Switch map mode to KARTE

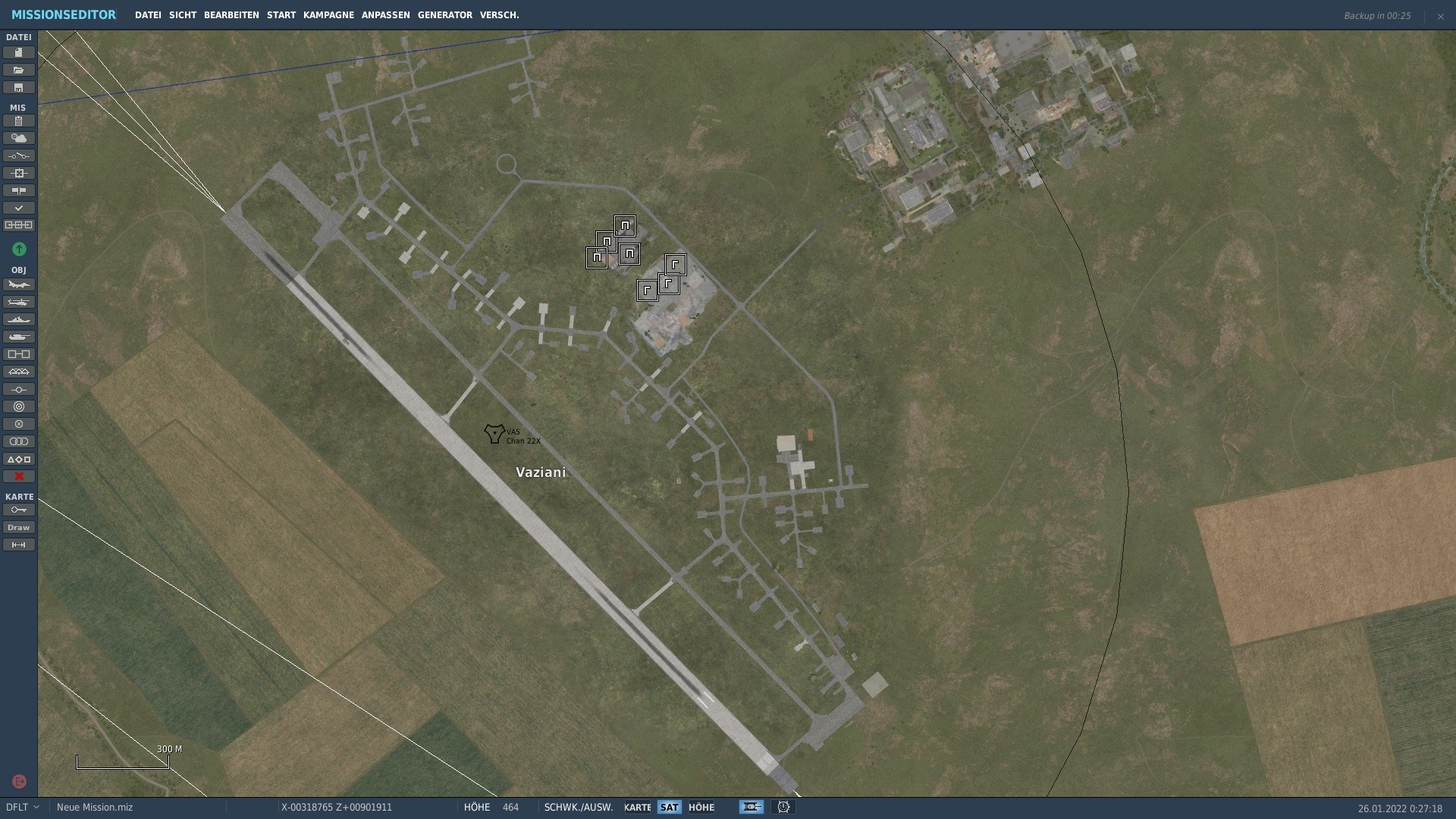click(638, 808)
